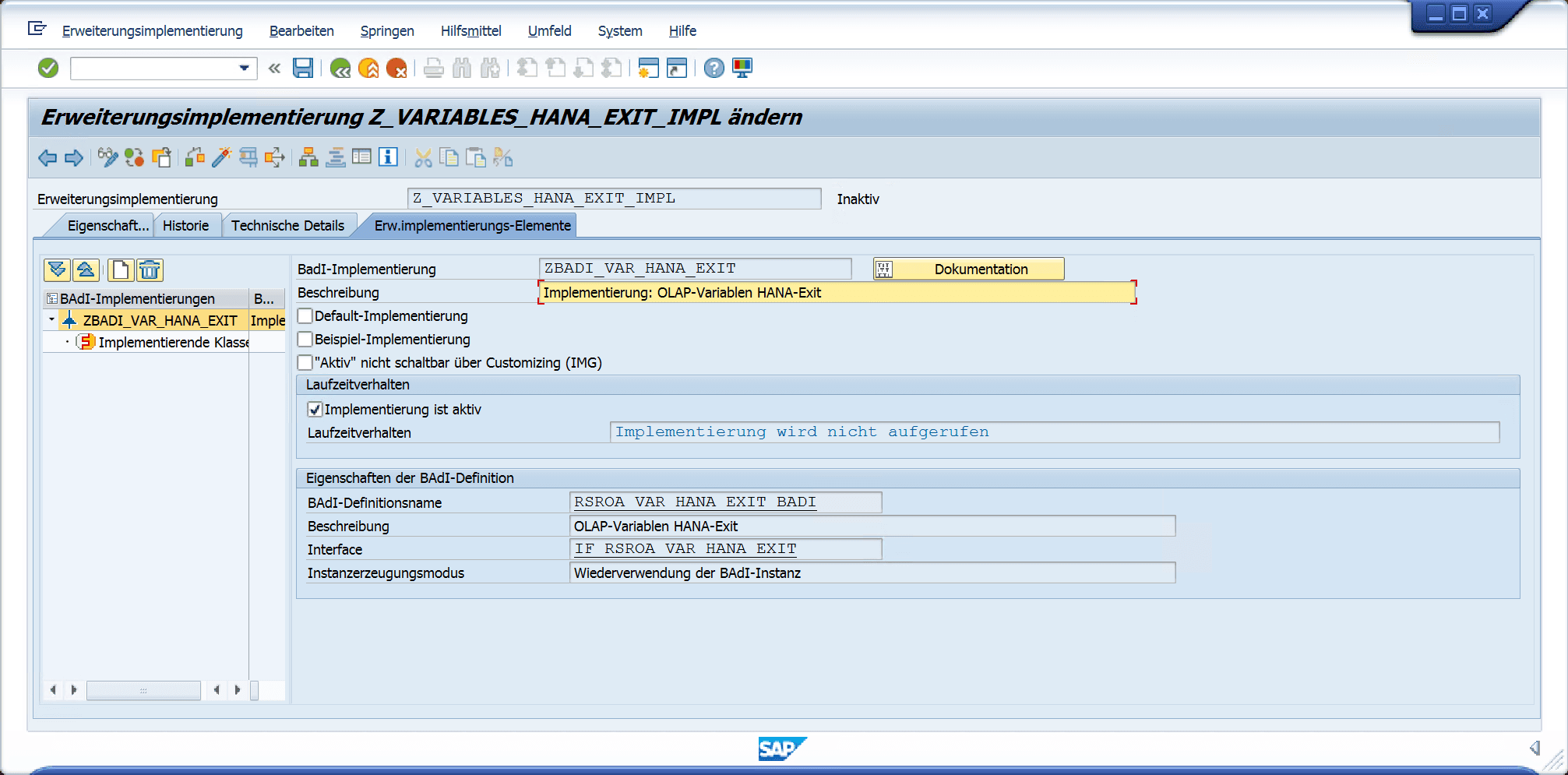This screenshot has height=775, width=1568.
Task: Toggle '"Aktiv" nicht schaltbar über Customizing' checkbox
Action: tap(305, 363)
